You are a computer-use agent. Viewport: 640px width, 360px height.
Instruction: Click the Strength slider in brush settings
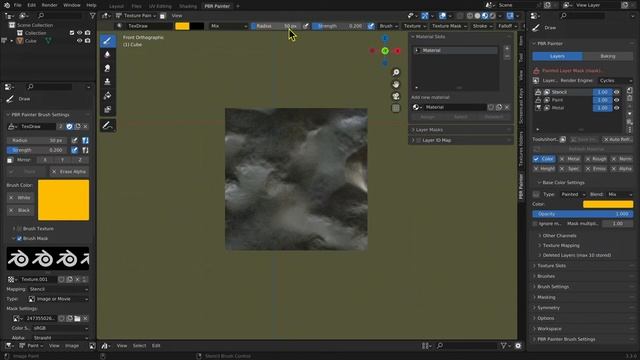point(38,150)
